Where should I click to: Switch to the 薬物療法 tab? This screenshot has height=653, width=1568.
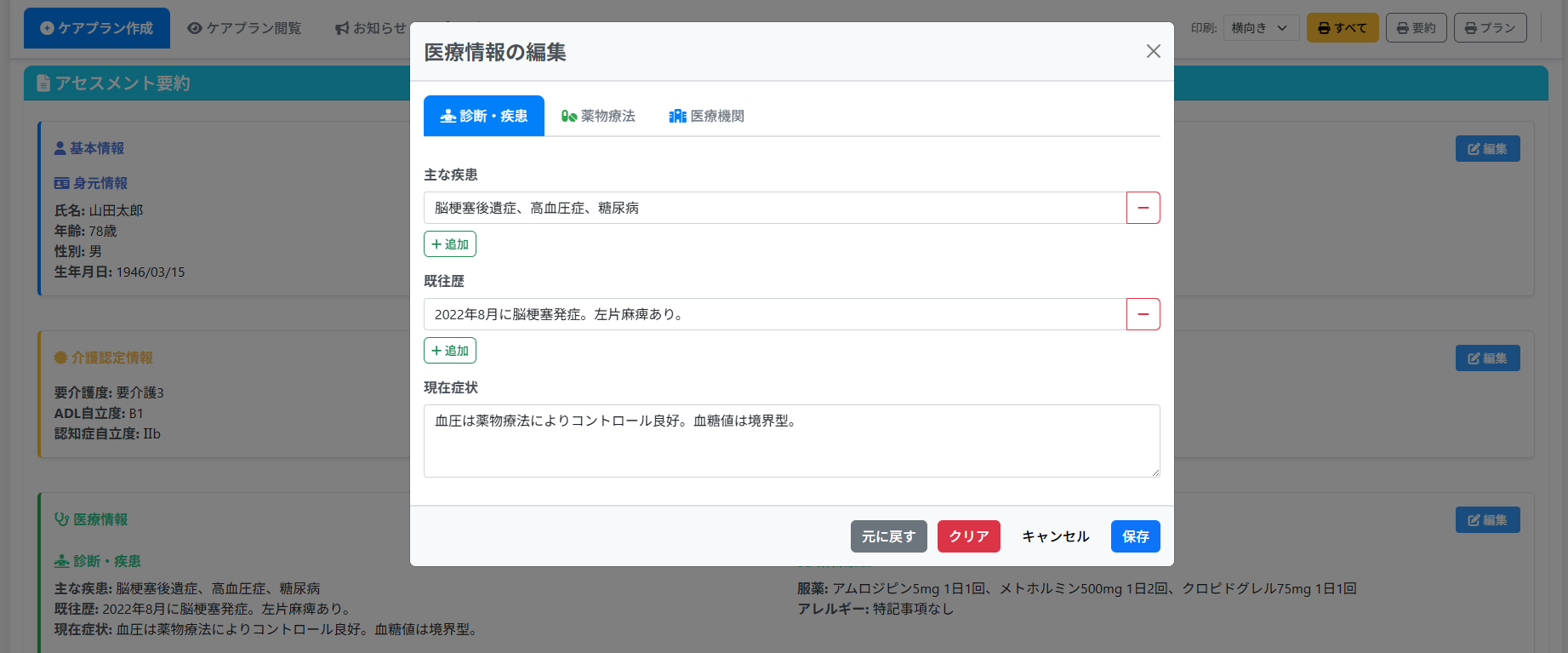(598, 116)
